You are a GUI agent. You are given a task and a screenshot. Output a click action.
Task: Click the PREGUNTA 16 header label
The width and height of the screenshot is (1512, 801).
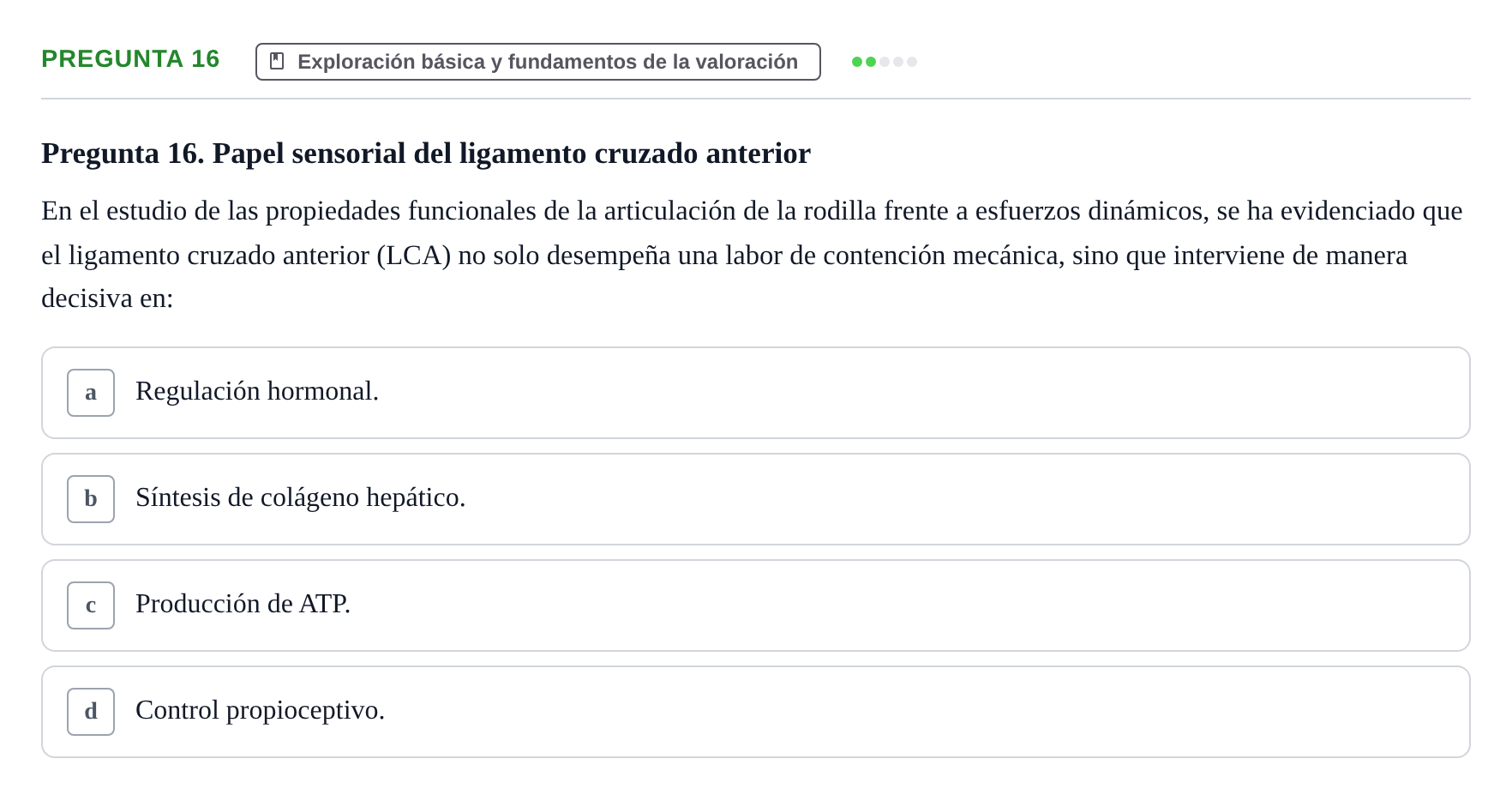click(x=130, y=59)
